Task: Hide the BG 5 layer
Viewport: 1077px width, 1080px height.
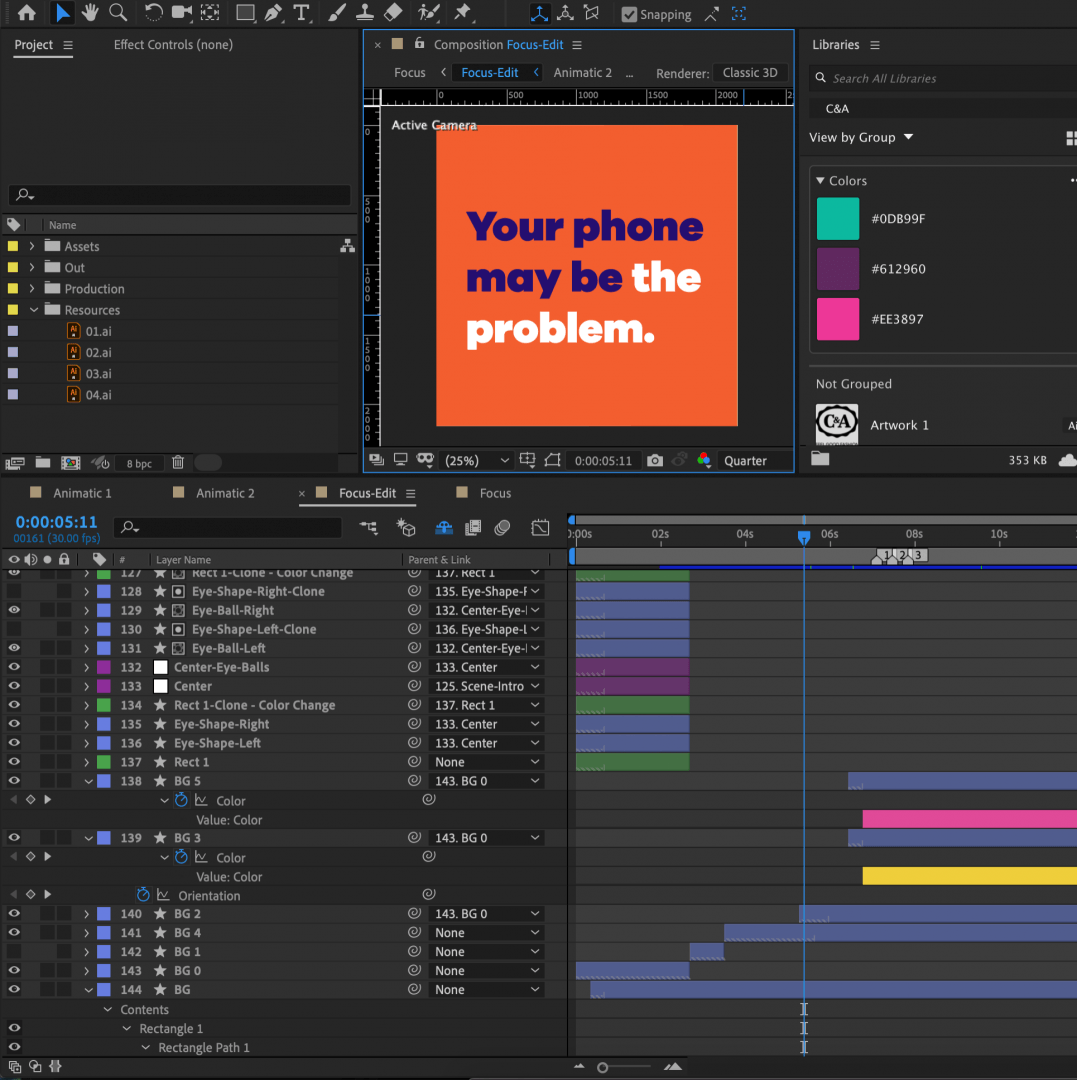Action: pos(14,781)
